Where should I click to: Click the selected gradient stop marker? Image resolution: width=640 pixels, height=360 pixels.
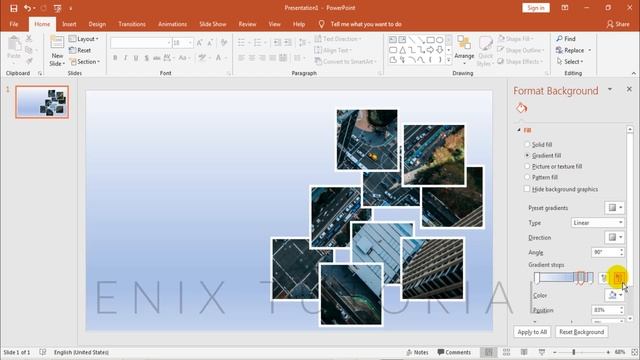click(x=581, y=278)
